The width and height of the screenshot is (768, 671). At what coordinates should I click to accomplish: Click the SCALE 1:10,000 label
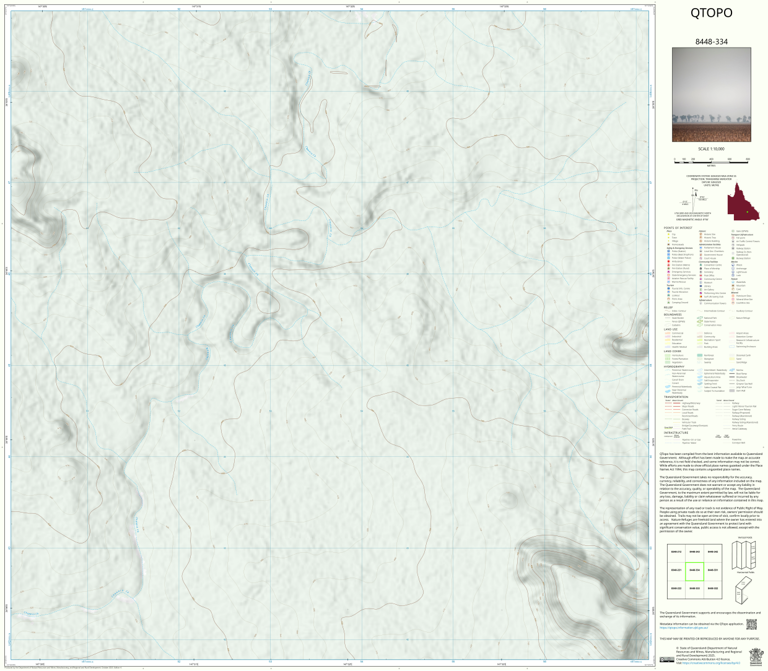711,149
